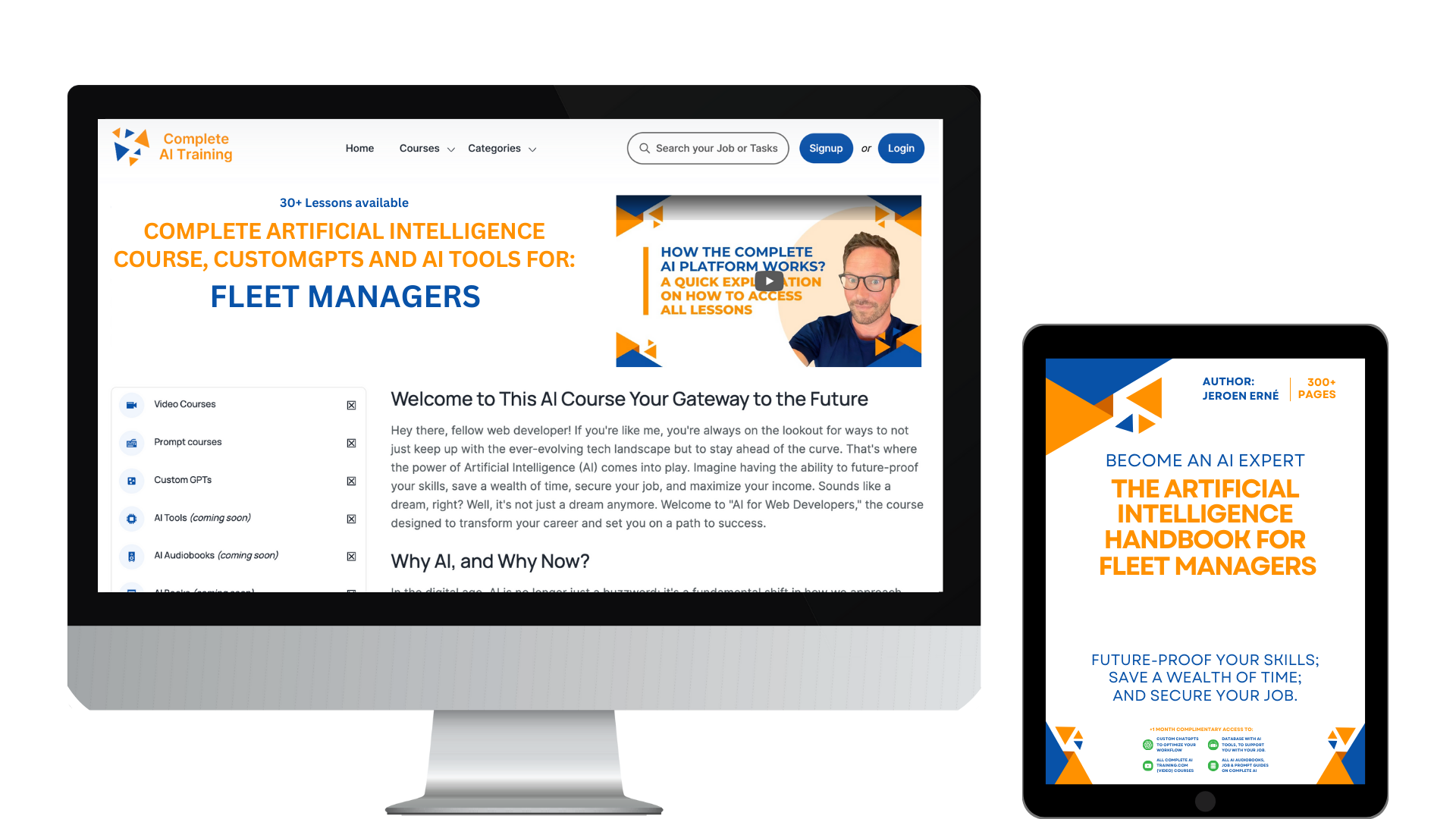The image size is (1456, 819).
Task: Toggle the Custom GPTs section close button
Action: click(x=351, y=481)
